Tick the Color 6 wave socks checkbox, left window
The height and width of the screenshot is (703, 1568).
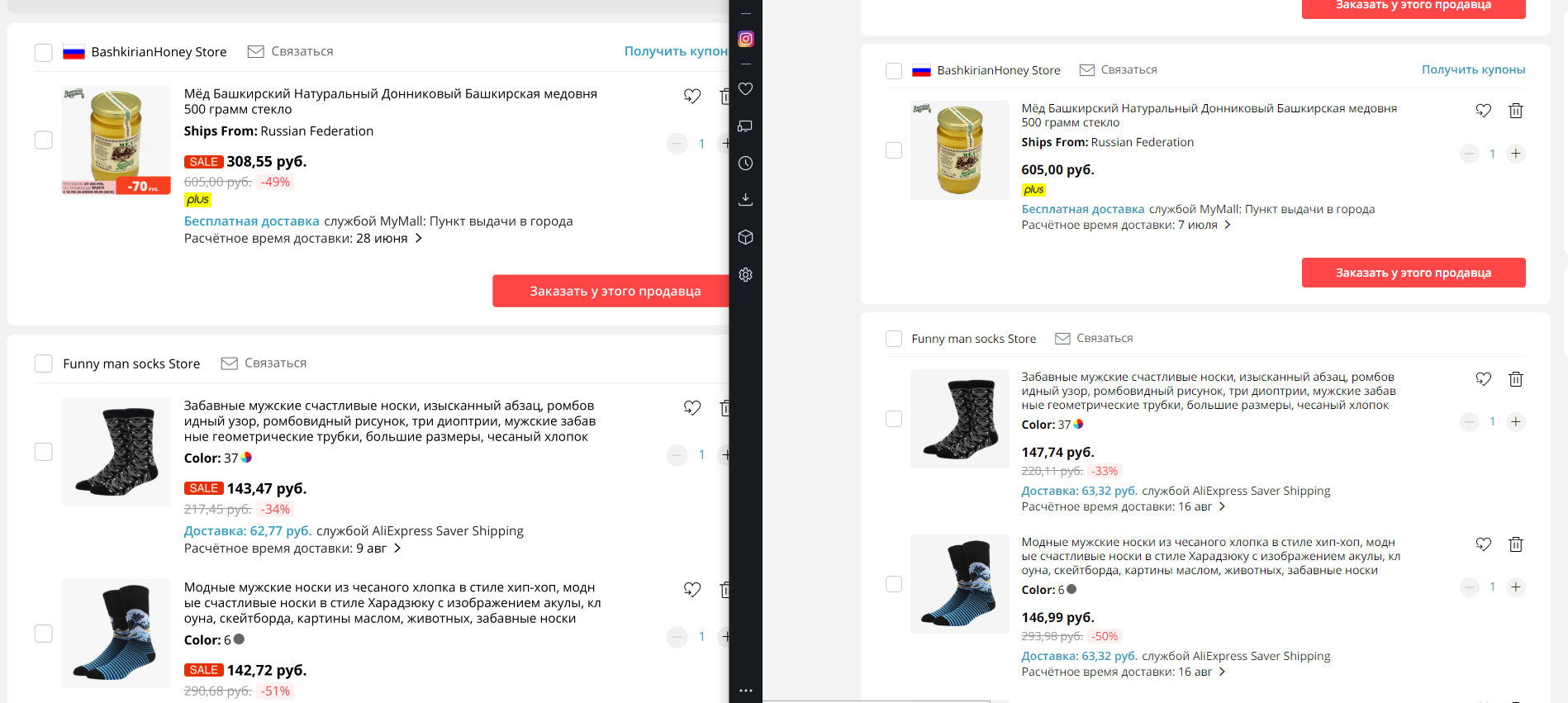[44, 634]
